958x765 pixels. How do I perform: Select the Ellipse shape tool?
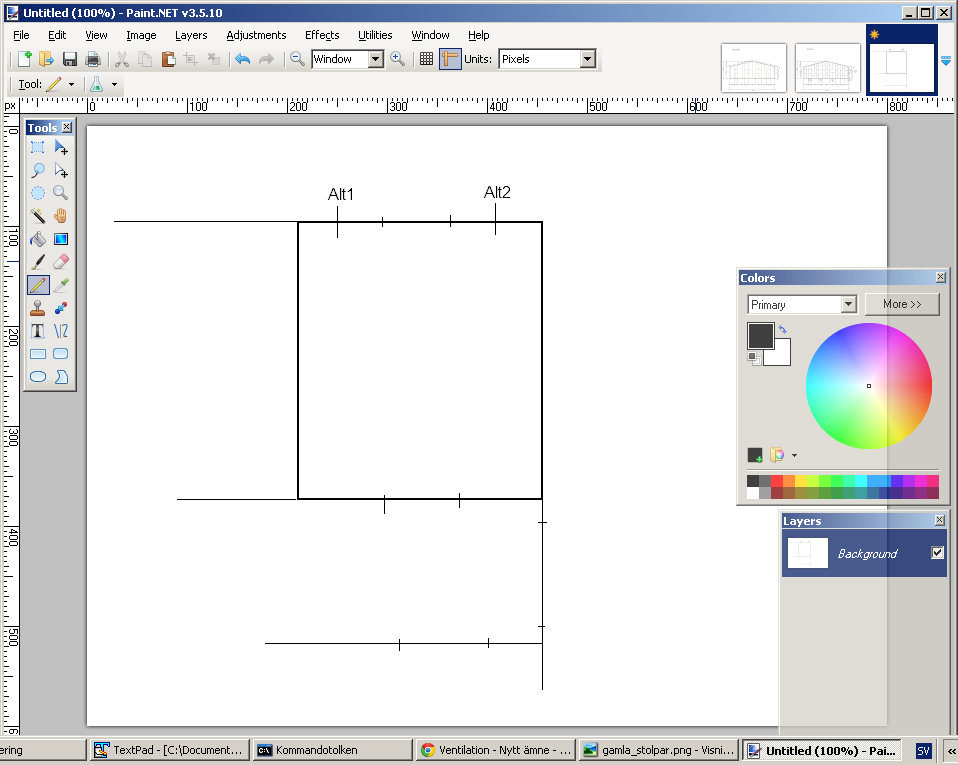[38, 376]
